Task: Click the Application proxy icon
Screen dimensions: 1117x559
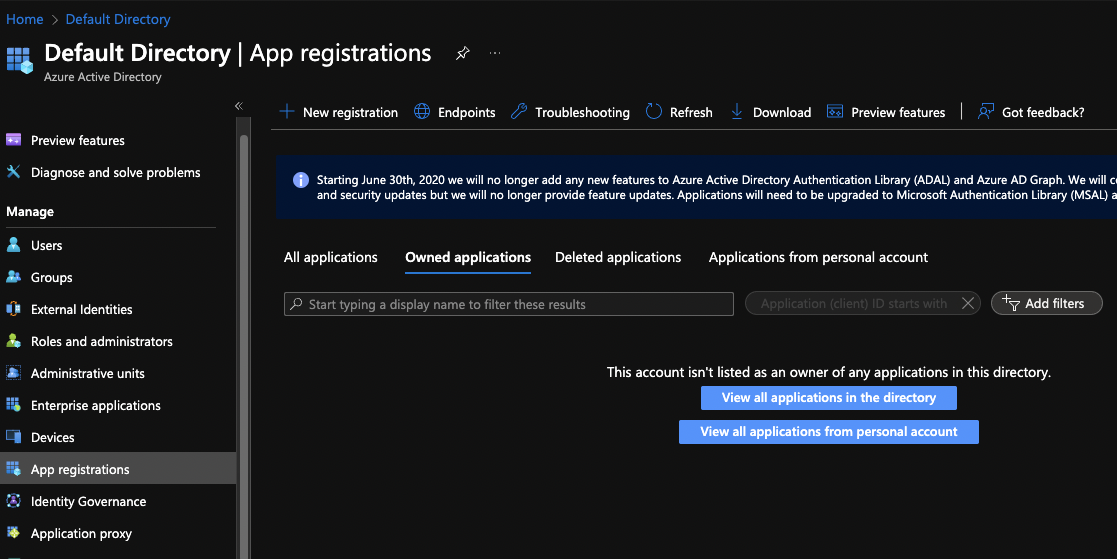Action: coord(14,533)
